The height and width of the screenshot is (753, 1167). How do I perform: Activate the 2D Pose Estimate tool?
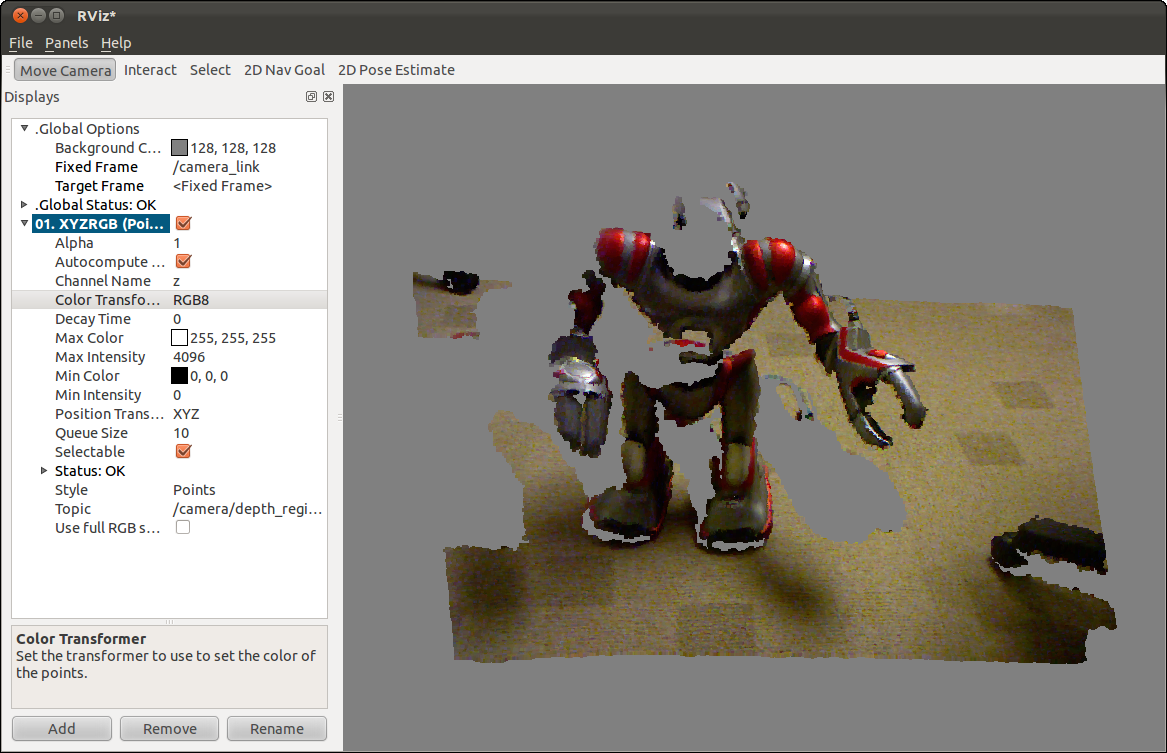click(x=396, y=70)
